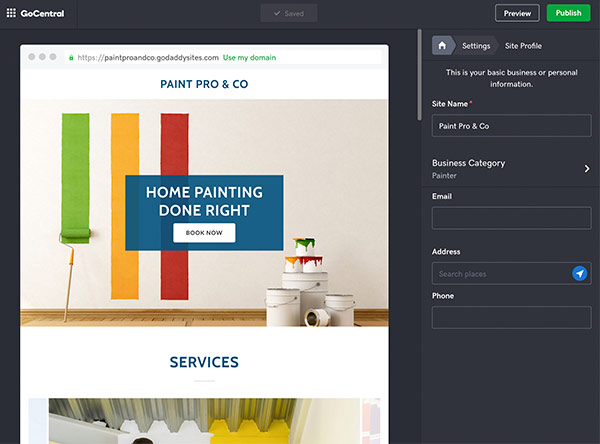The image size is (600, 444).
Task: Click into the Email input field
Action: click(511, 218)
